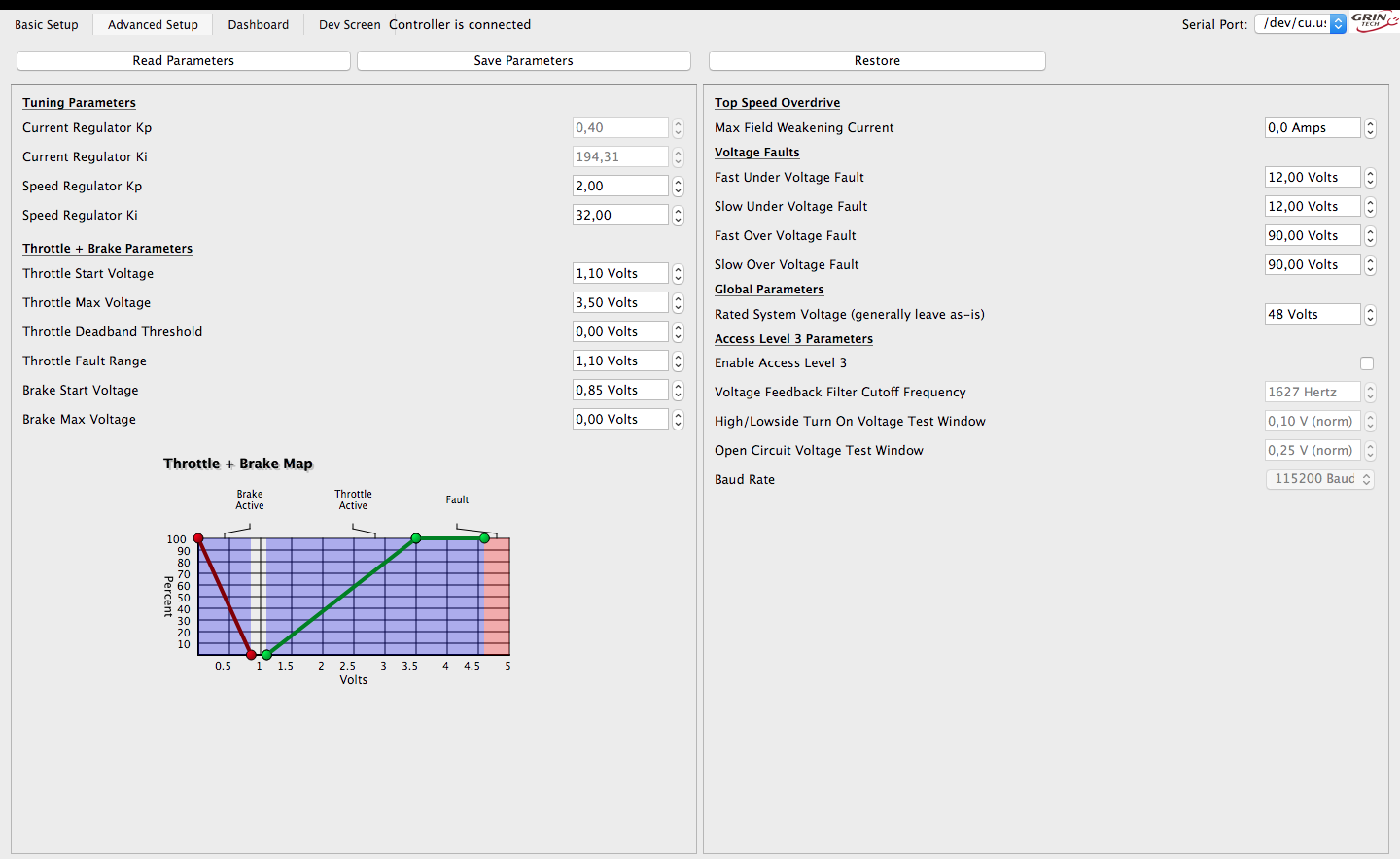Open the Baud Rate dropdown

(x=1319, y=479)
